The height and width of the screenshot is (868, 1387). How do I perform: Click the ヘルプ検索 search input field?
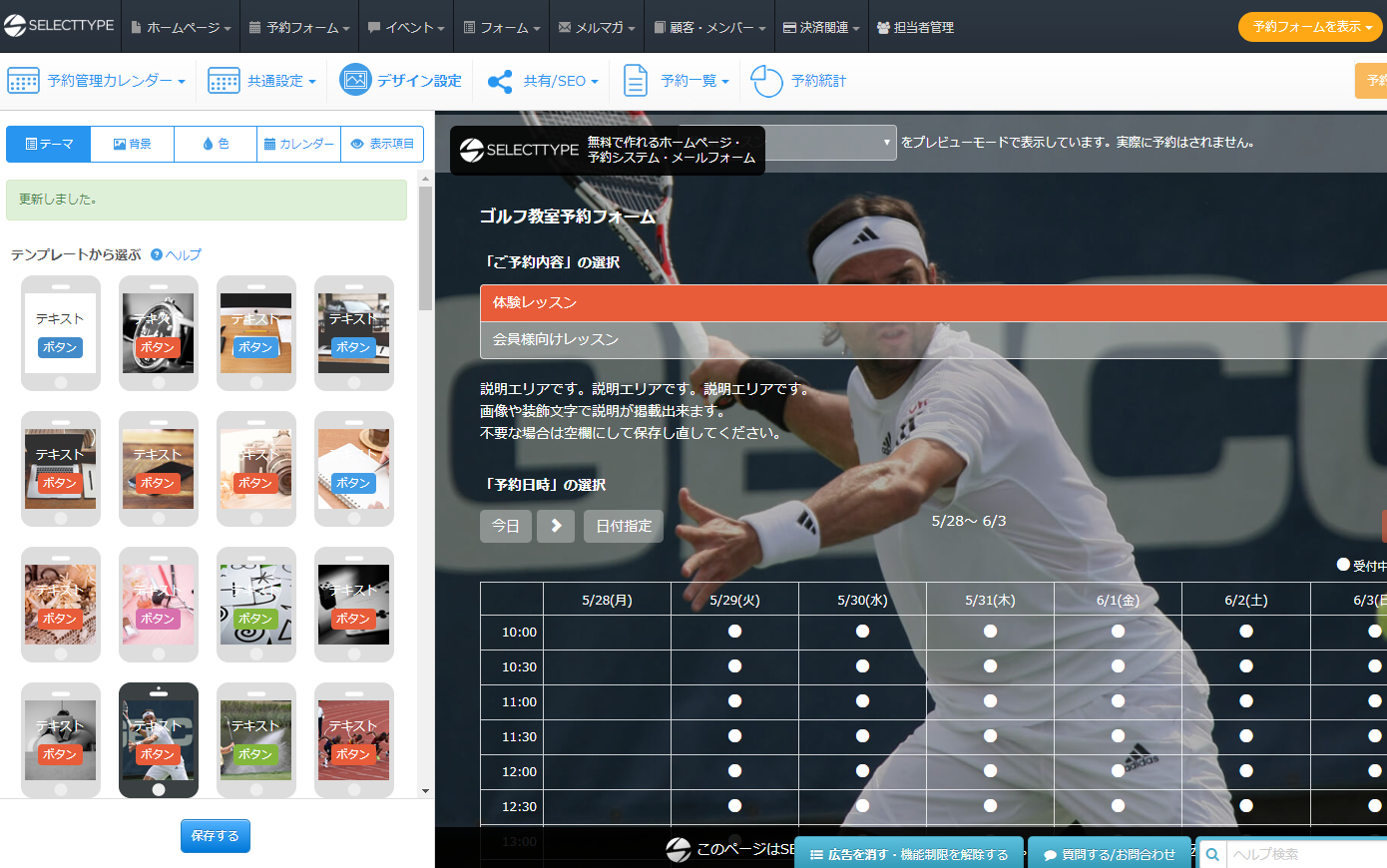tap(1302, 854)
